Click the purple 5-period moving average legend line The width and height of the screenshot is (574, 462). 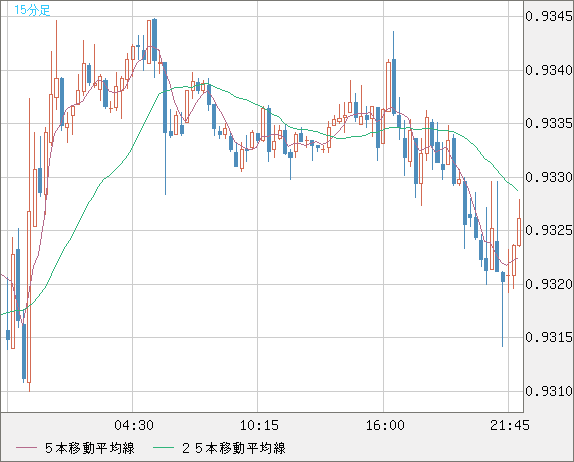tap(26, 448)
